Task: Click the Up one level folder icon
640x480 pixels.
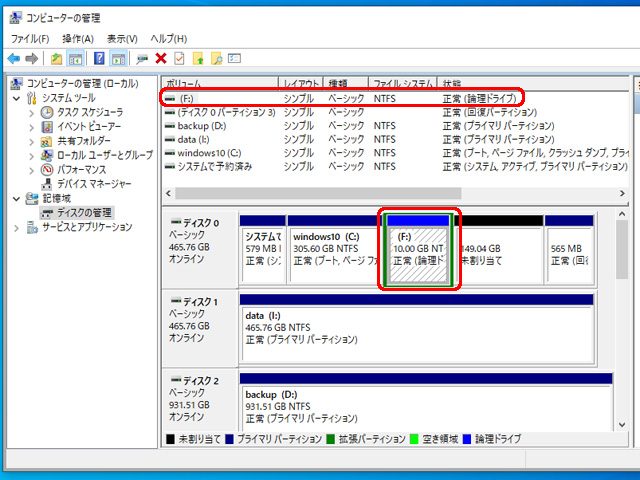Action: pyautogui.click(x=56, y=59)
